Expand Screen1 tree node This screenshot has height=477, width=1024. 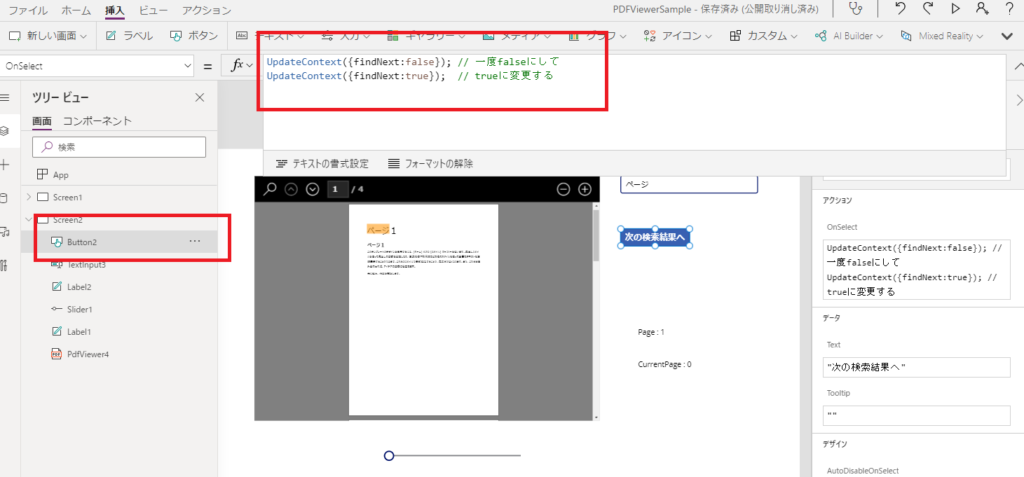(x=28, y=197)
